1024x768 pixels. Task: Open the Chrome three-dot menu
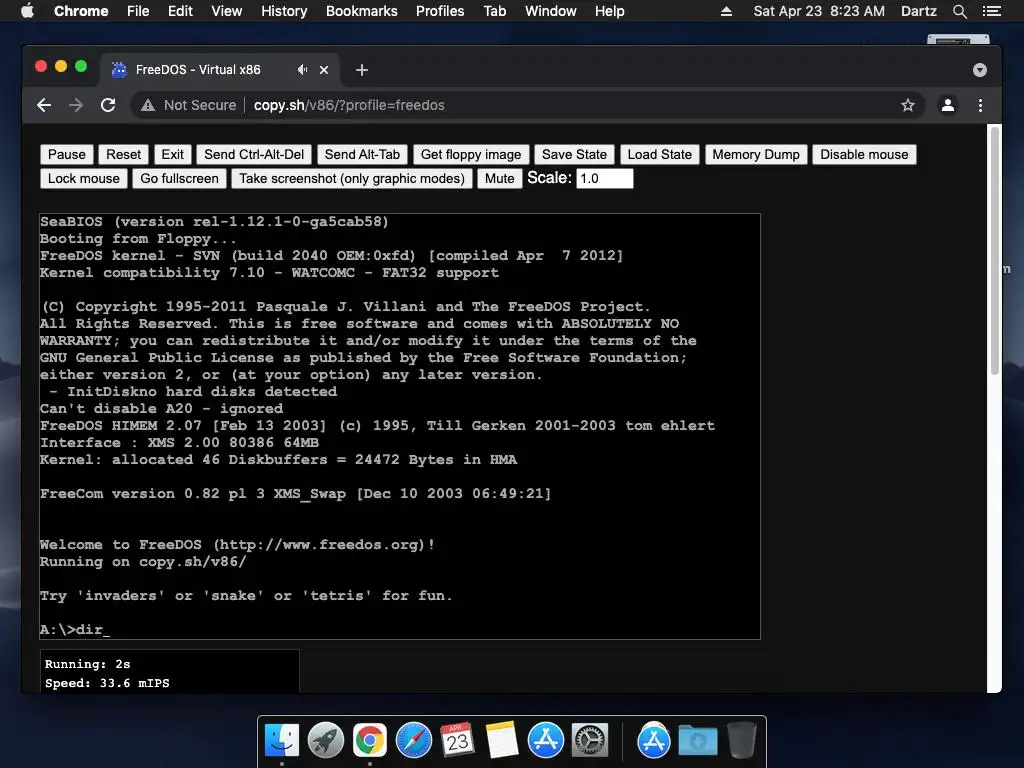[x=980, y=105]
